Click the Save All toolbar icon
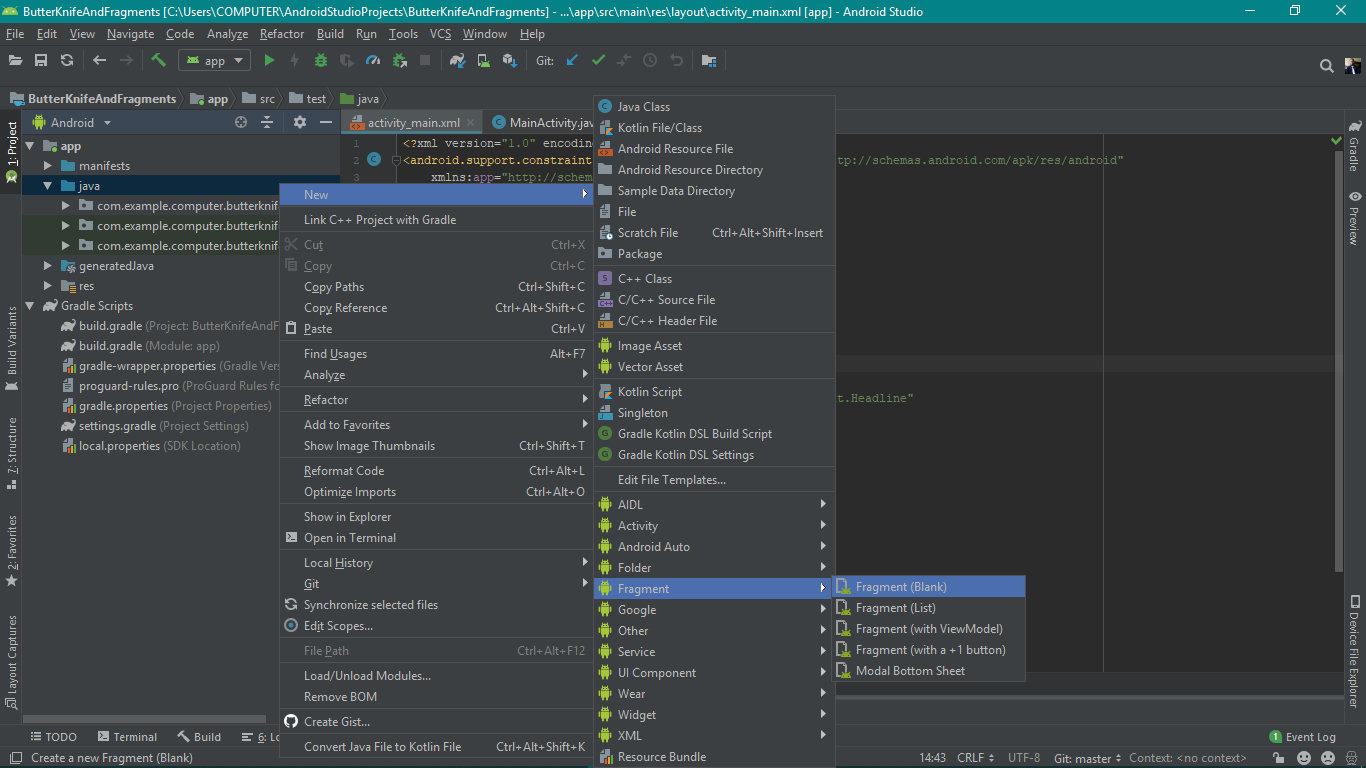 click(x=41, y=60)
